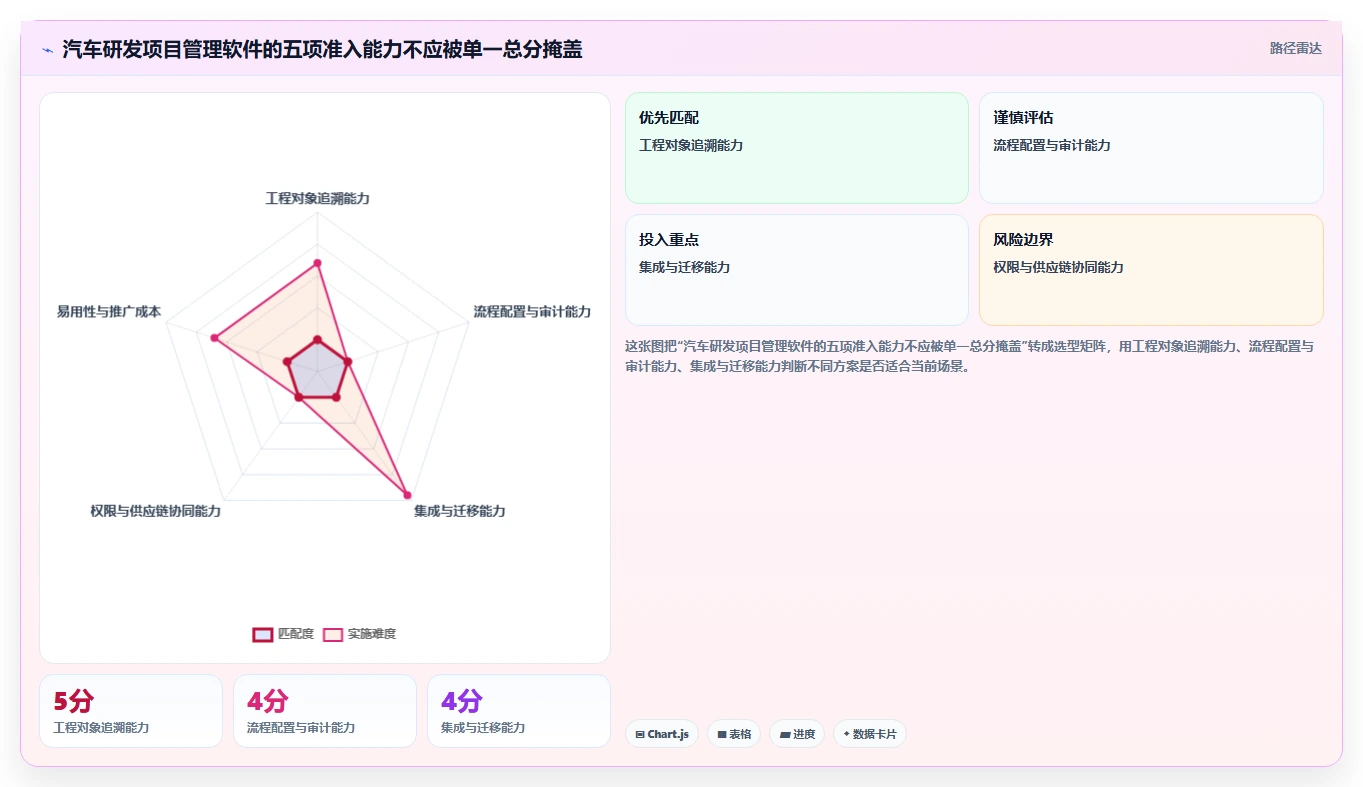
Task: Click the 5分 工程对象追溯能力 score card
Action: [x=131, y=711]
